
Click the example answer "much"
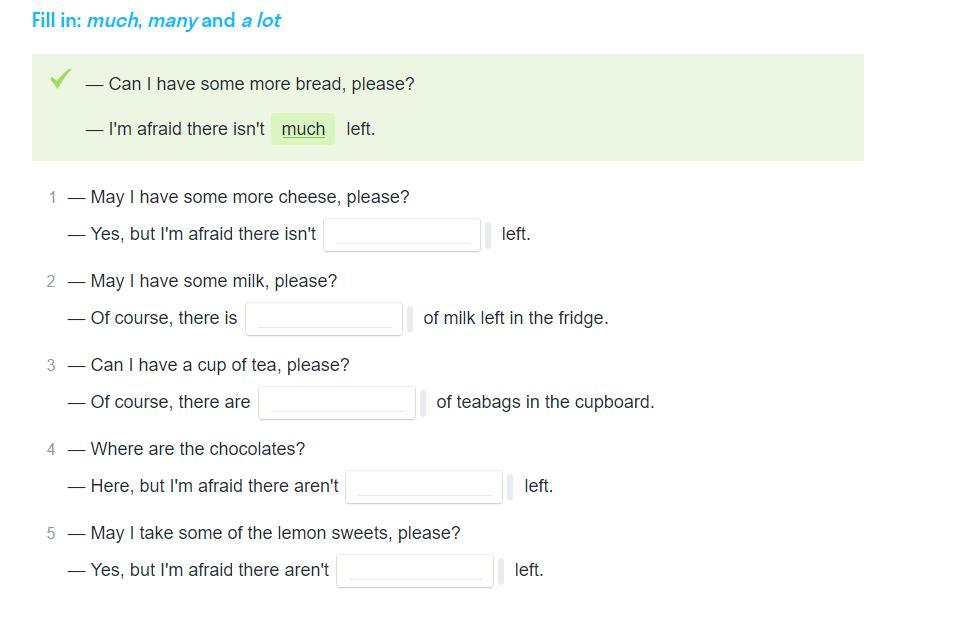pos(303,129)
